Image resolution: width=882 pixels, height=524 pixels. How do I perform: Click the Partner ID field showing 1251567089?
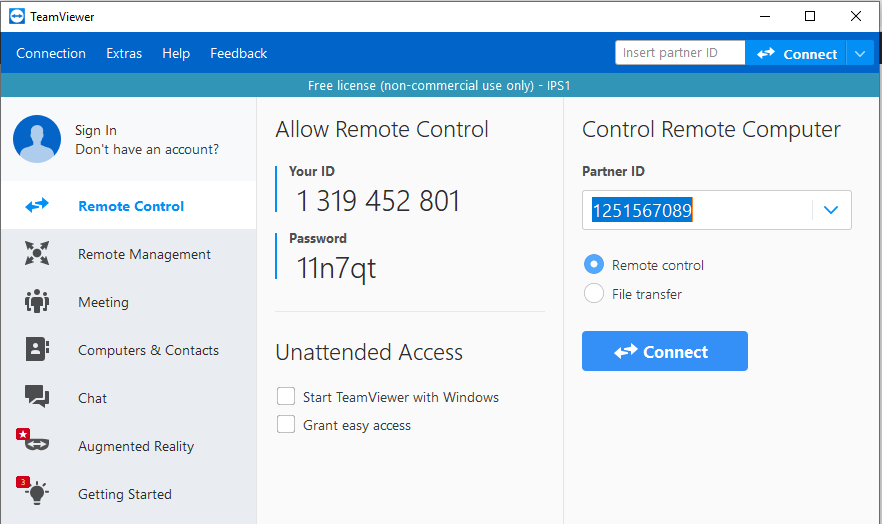coord(717,210)
